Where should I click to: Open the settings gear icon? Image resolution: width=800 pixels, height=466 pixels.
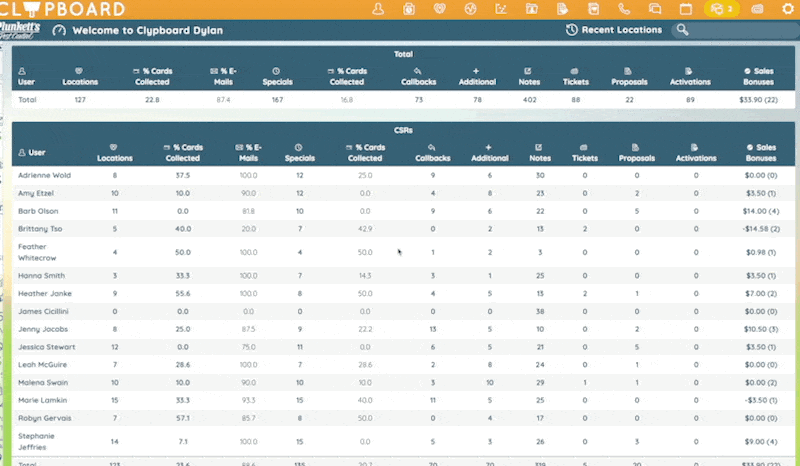788,9
